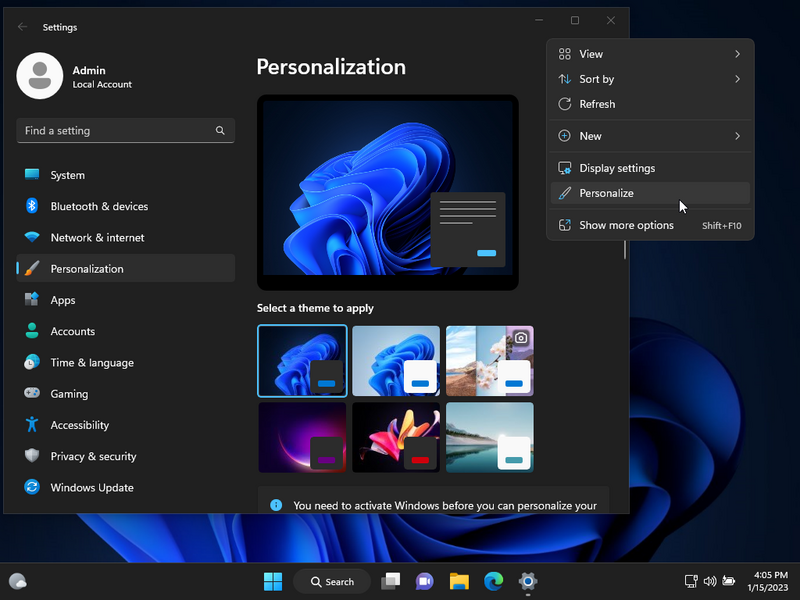Open Windows Update section

(x=92, y=487)
